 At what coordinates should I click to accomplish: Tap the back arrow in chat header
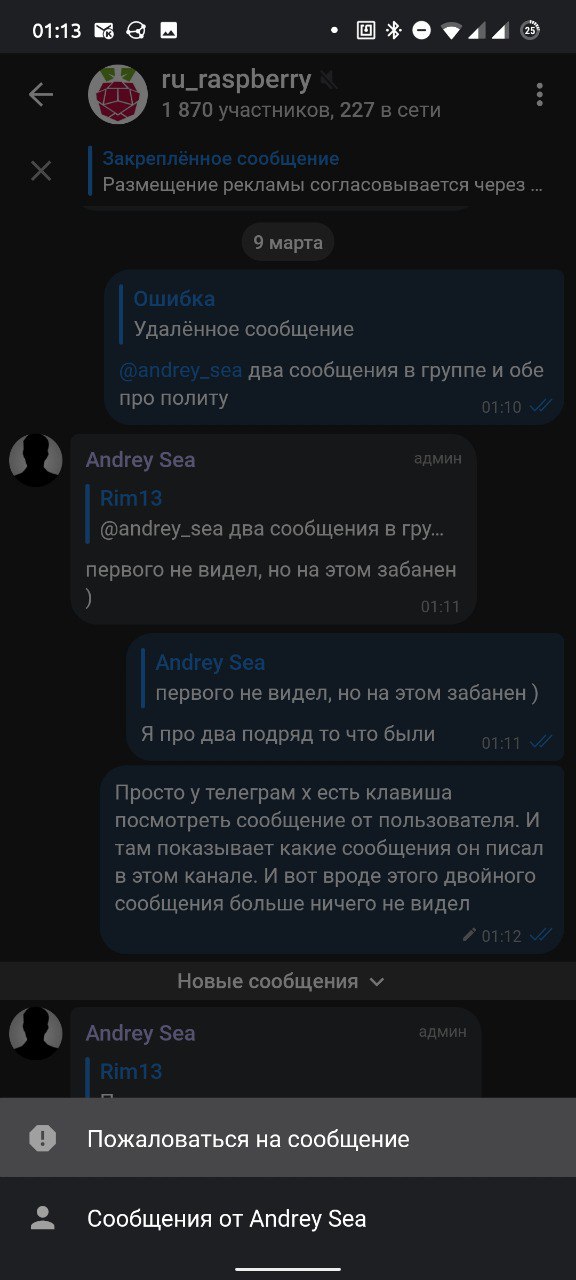pyautogui.click(x=41, y=95)
